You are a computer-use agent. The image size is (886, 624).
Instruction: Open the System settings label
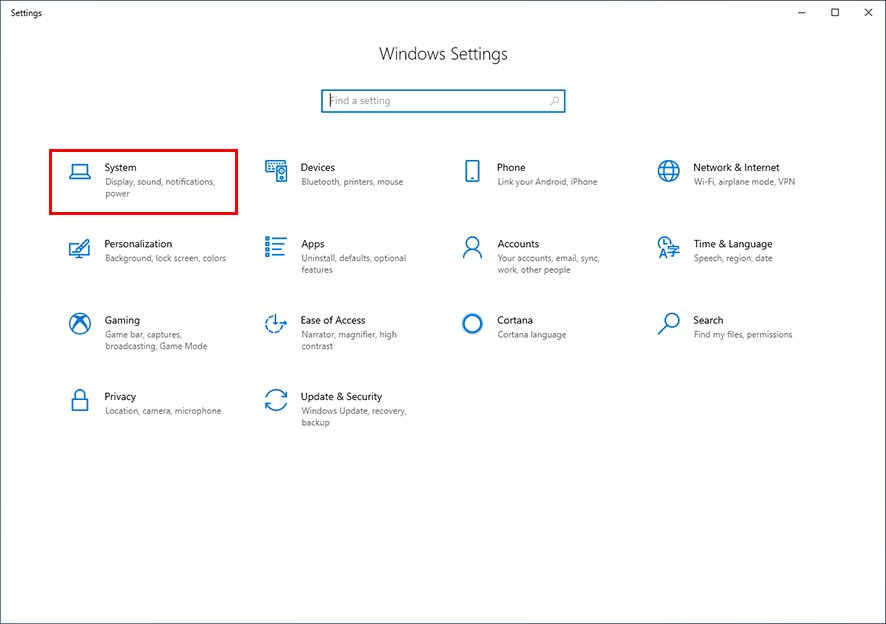(120, 167)
